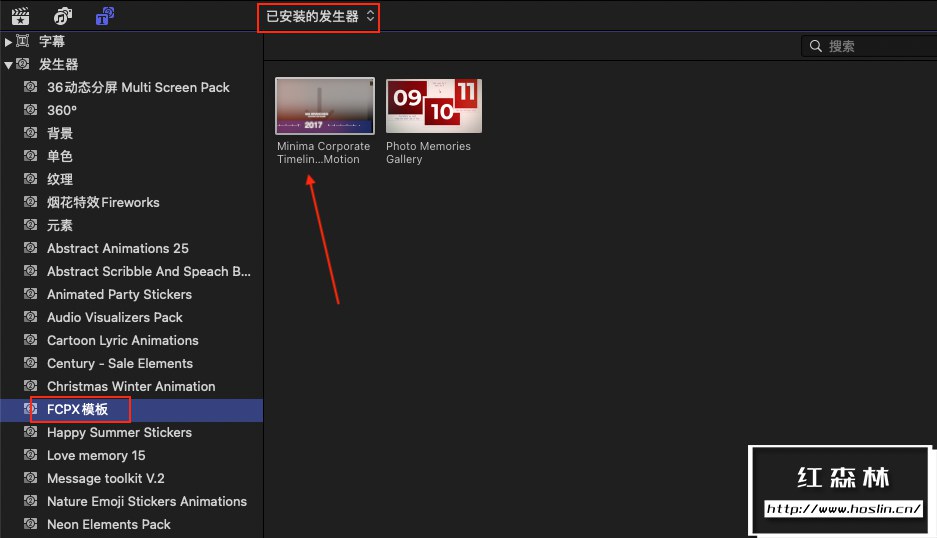Select the 元素 category

point(60,225)
